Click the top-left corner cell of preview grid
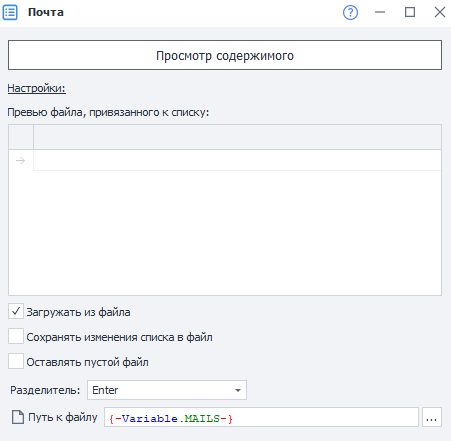The width and height of the screenshot is (451, 441). point(21,137)
